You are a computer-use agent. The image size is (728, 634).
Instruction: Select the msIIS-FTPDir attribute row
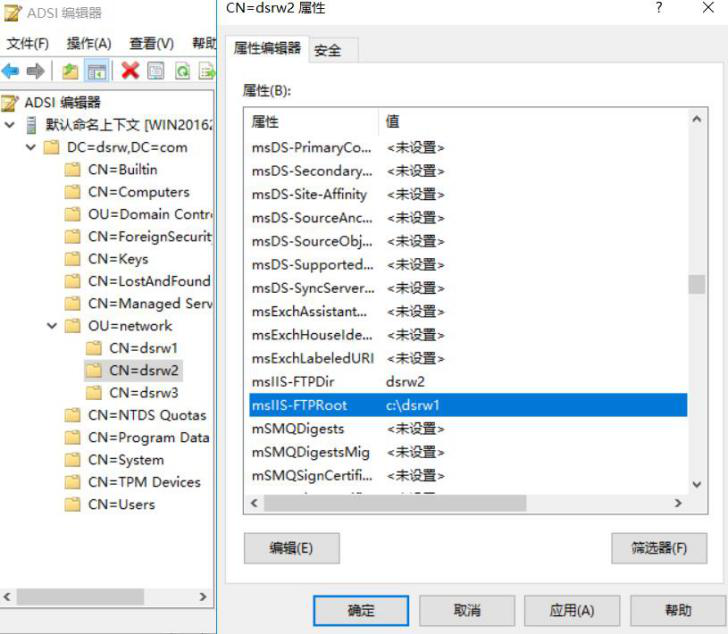click(x=468, y=382)
